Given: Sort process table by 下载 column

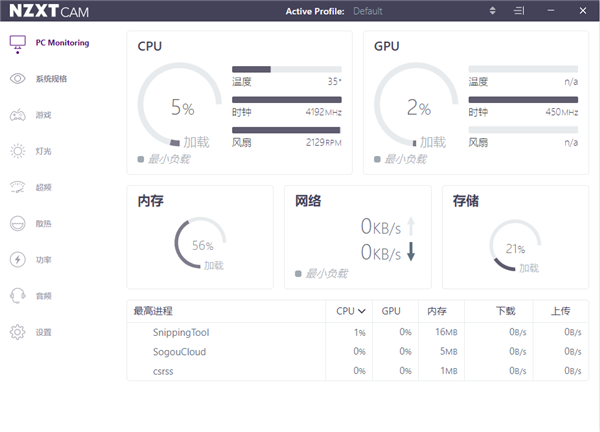Looking at the screenshot, I should pyautogui.click(x=505, y=311).
